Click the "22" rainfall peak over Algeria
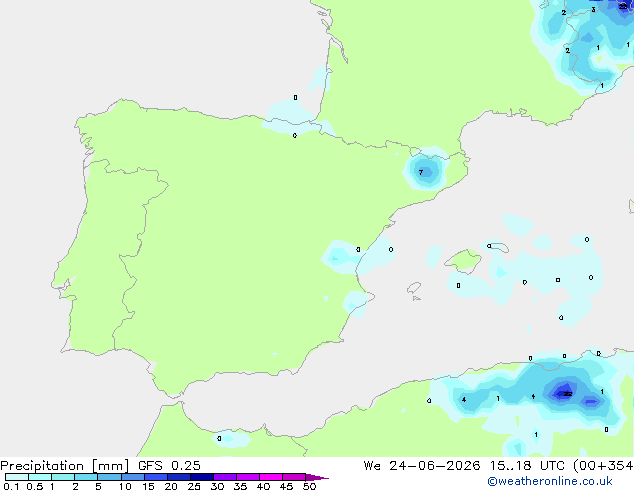This screenshot has height=490, width=634. (x=568, y=394)
